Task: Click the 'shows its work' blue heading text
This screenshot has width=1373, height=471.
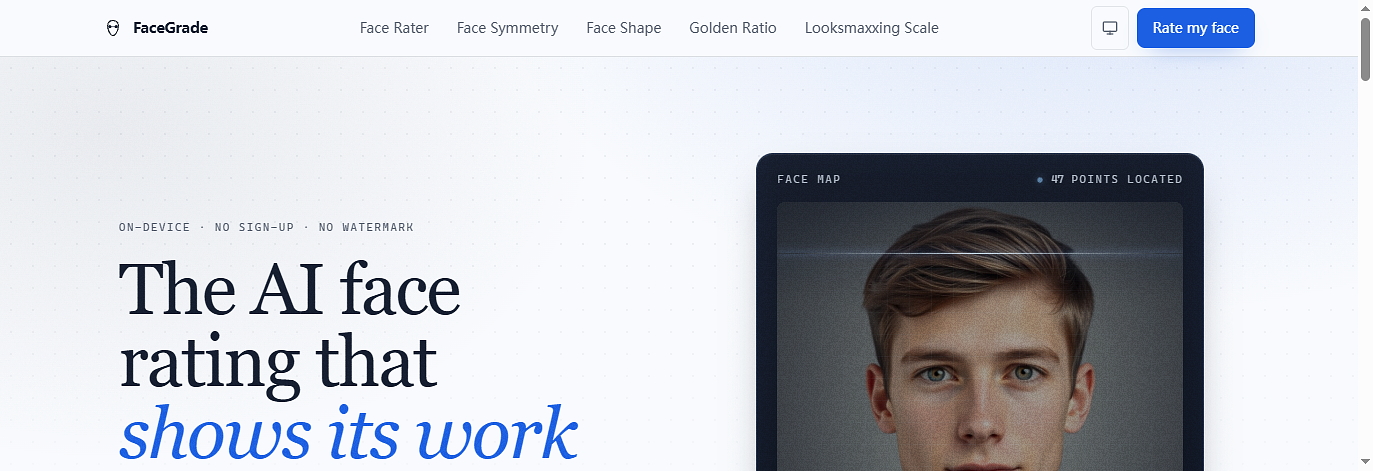Action: (348, 434)
